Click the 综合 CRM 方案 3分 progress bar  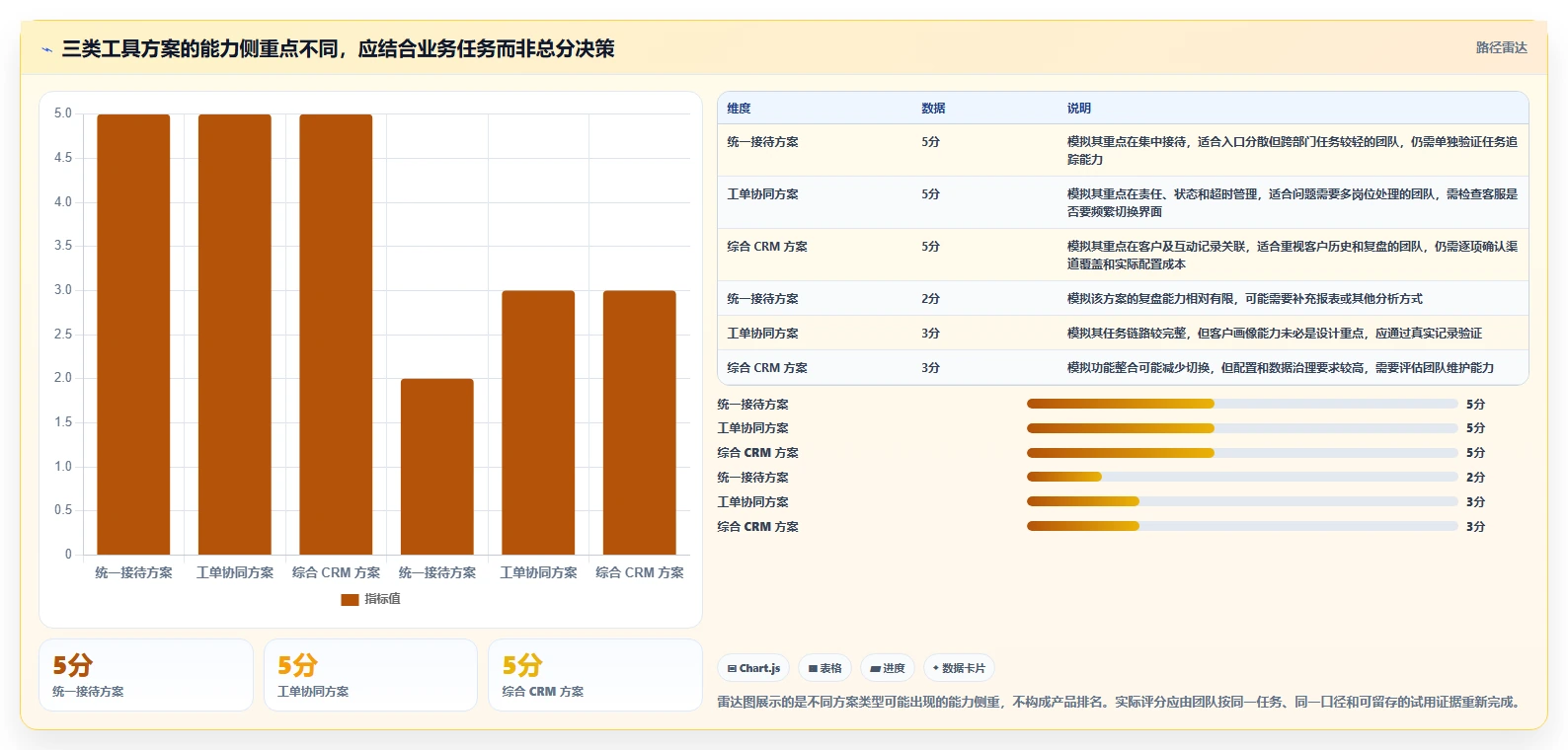1242,526
